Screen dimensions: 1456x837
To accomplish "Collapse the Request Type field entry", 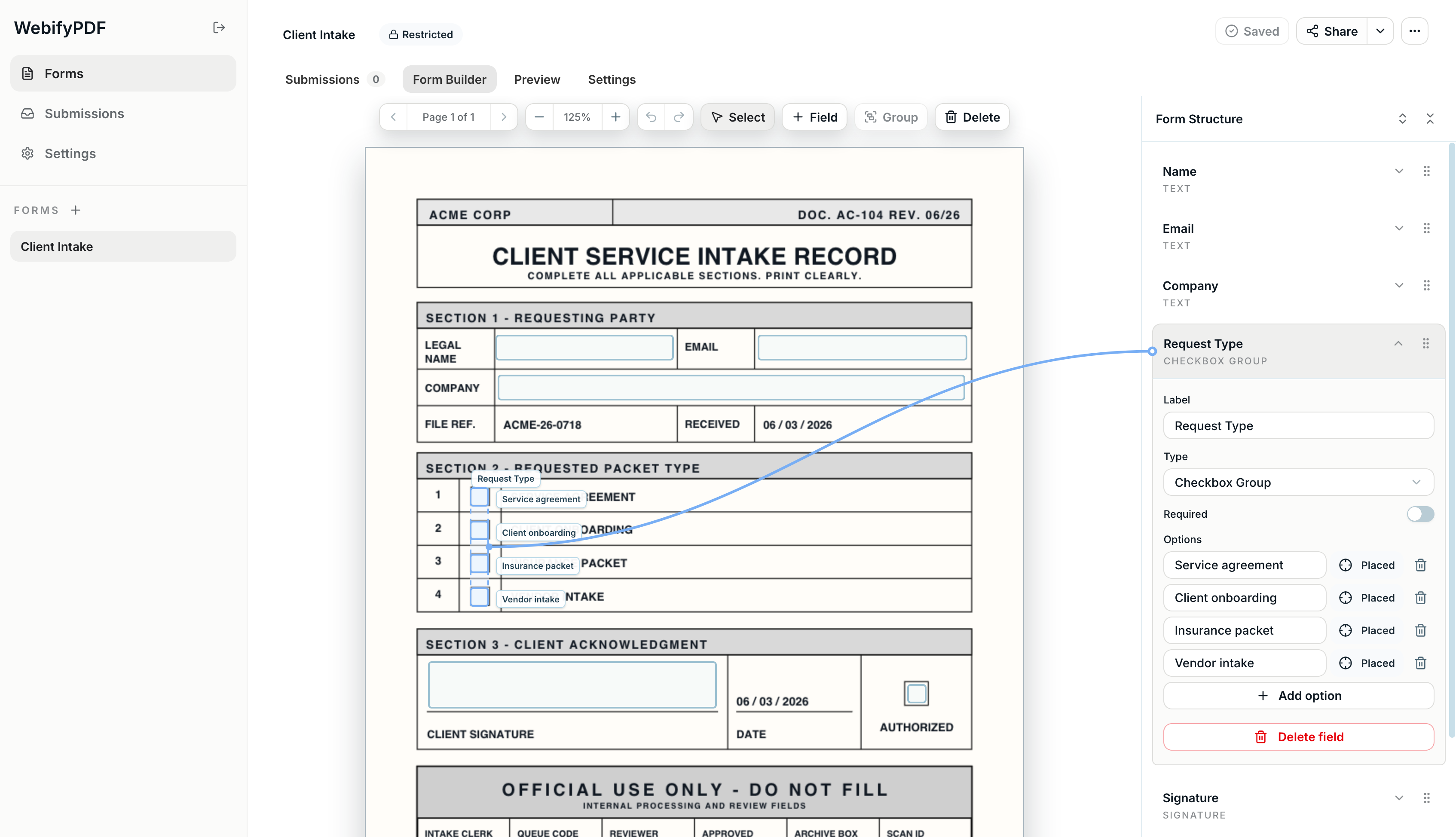I will click(1398, 344).
